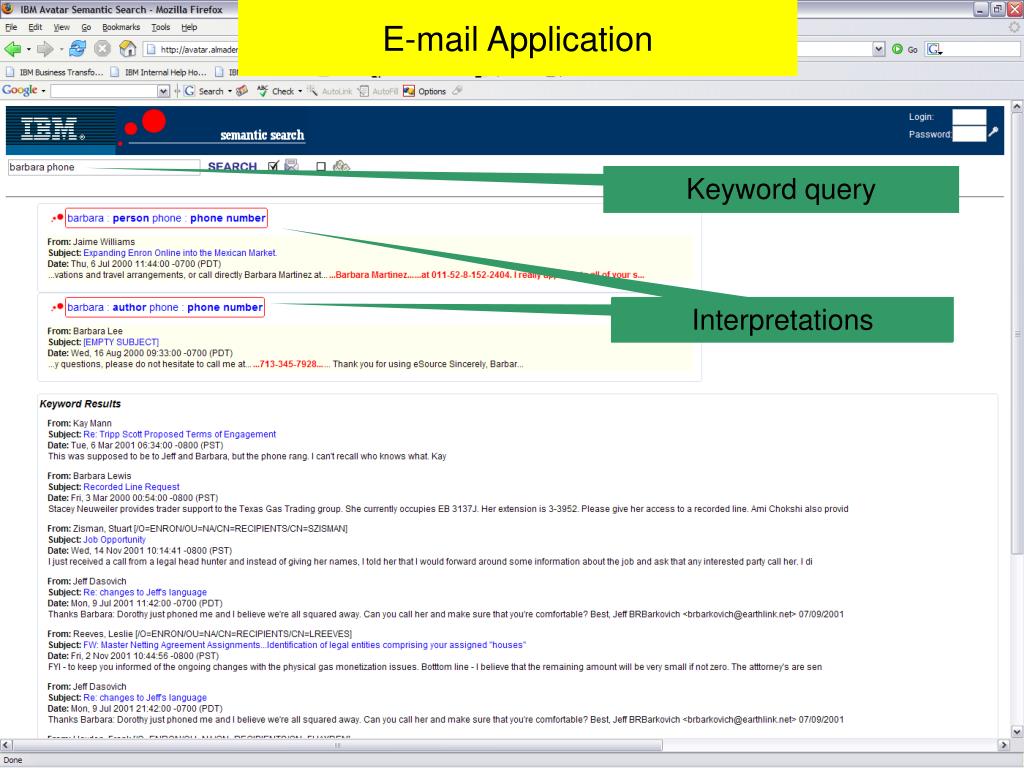This screenshot has height=768, width=1024.
Task: Open the [EMPTY SUBJECT] email link
Action: [121, 342]
